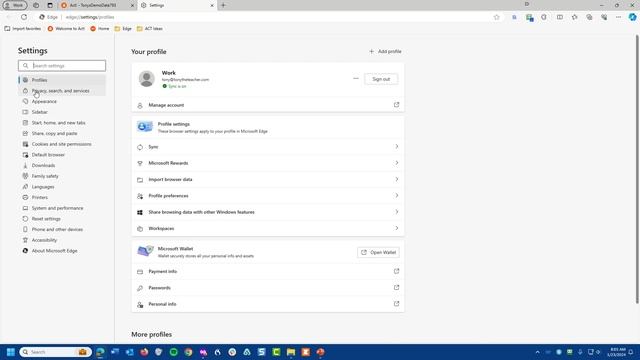640x360 pixels.
Task: Click the Work profile pill in title bar
Action: (15, 5)
